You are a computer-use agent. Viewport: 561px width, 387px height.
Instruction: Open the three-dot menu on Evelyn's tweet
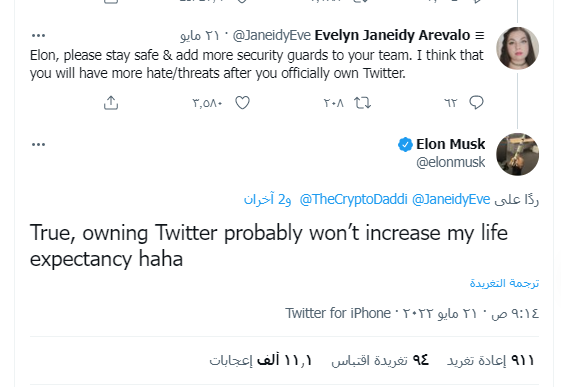pos(38,35)
